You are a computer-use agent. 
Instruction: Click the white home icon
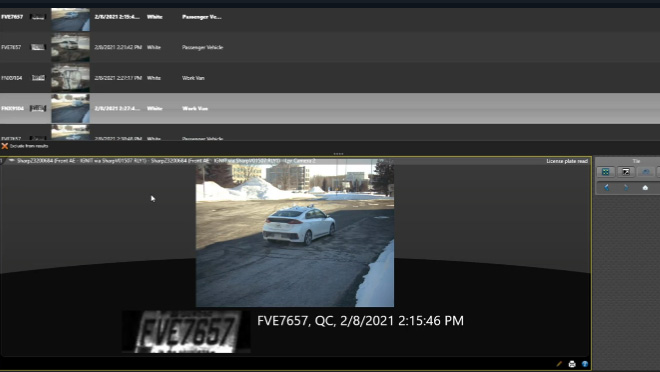coord(645,188)
